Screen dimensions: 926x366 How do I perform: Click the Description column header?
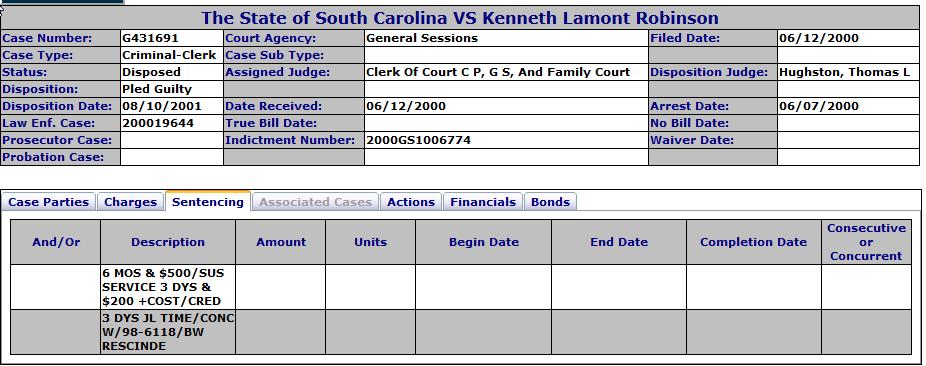pyautogui.click(x=168, y=242)
